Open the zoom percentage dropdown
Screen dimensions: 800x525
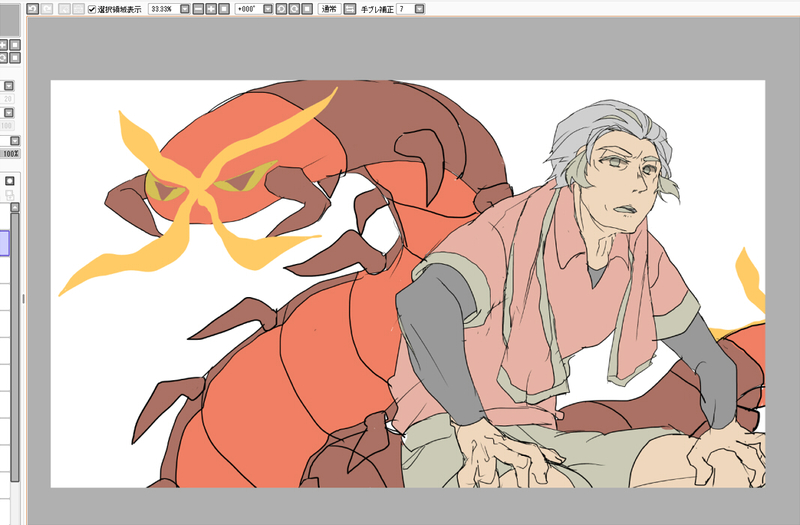coord(185,9)
